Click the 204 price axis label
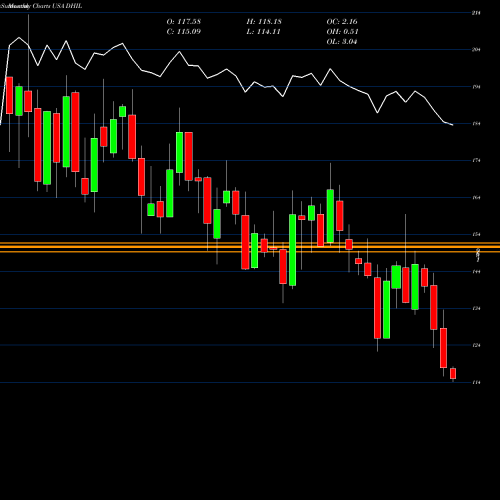Screen dimensions: 500x500 (476, 50)
